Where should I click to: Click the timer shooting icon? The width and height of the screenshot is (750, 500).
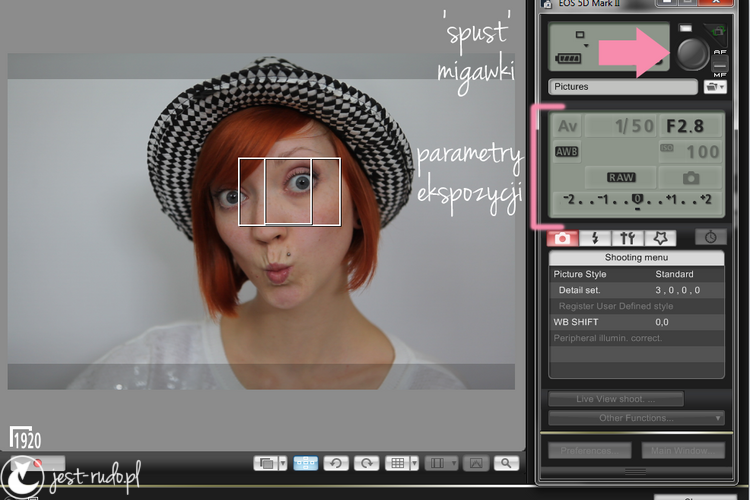[x=710, y=237]
